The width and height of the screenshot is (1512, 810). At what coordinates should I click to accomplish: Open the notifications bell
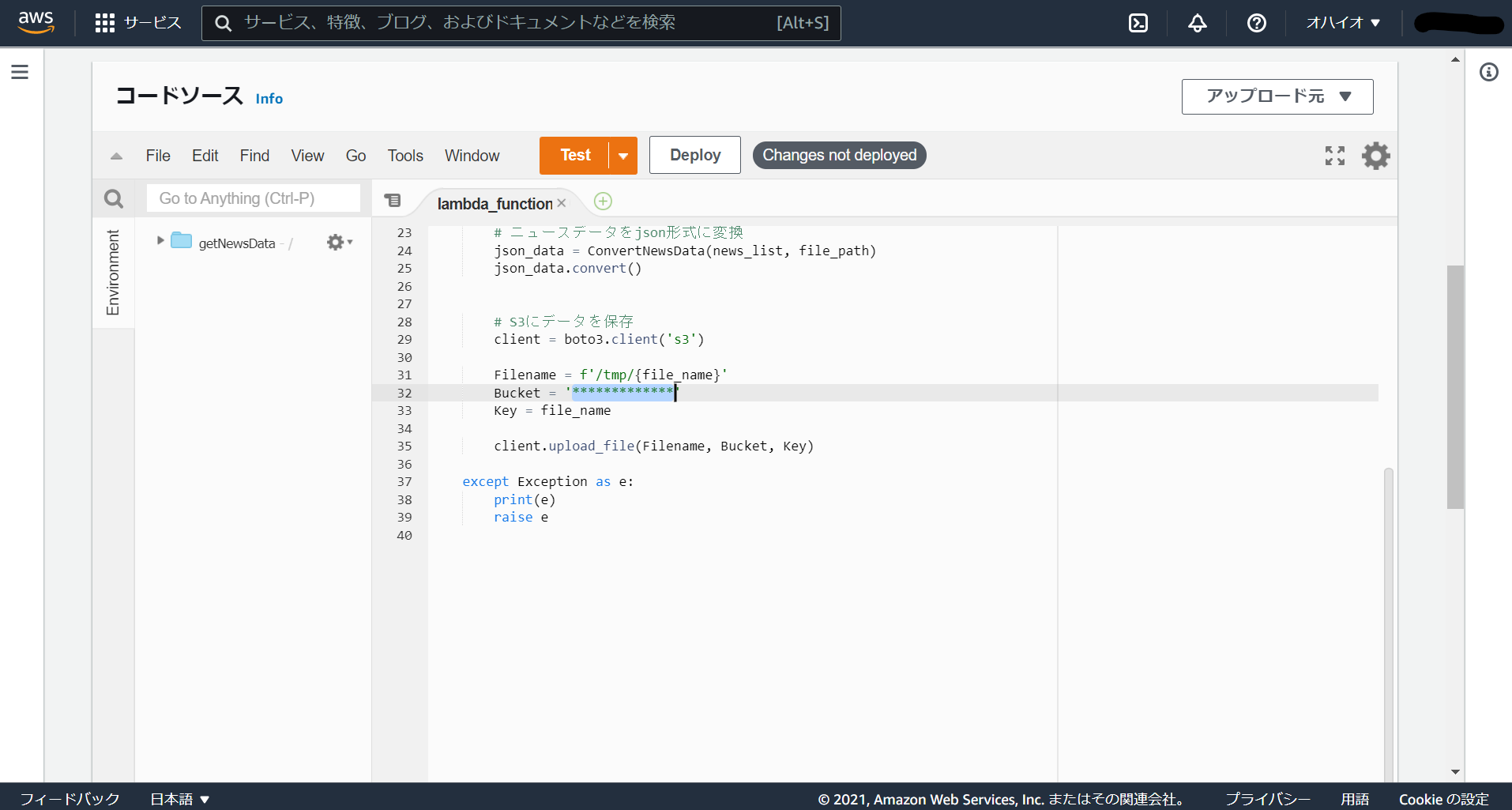click(1197, 23)
